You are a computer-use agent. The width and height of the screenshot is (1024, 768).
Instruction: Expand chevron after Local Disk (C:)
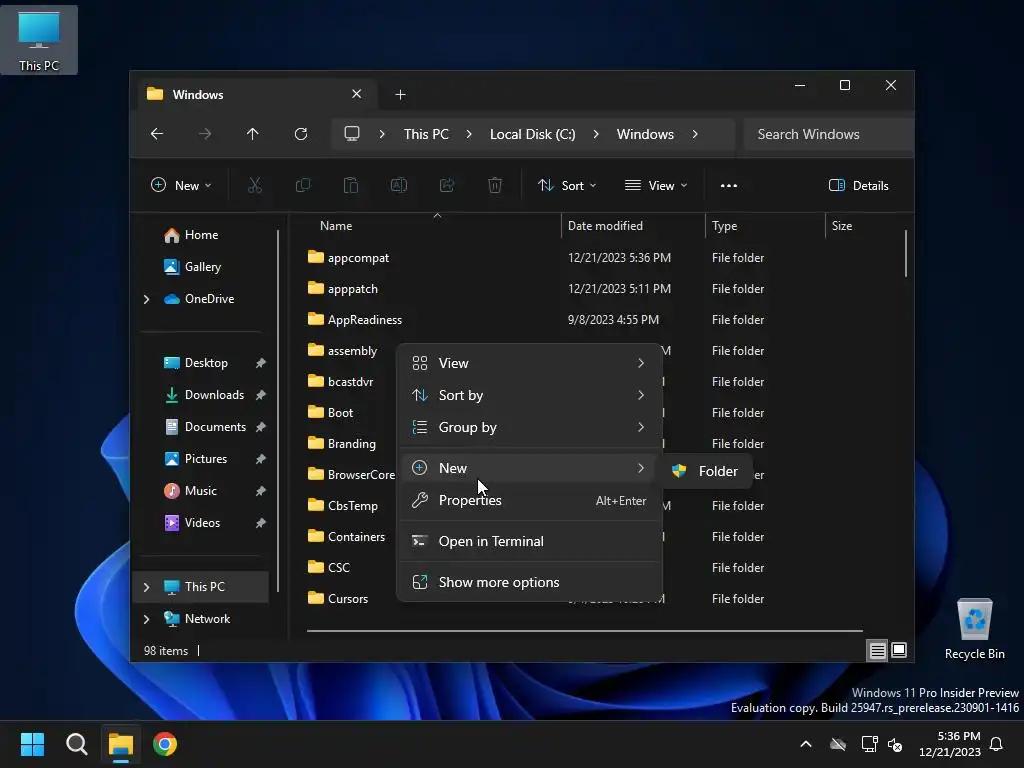pyautogui.click(x=596, y=134)
